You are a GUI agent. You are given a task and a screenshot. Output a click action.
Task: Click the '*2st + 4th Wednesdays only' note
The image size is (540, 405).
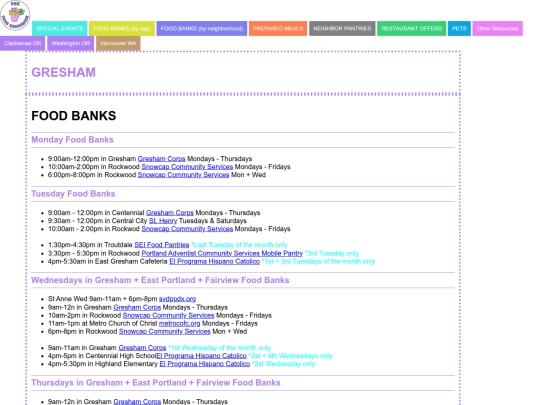pos(290,356)
